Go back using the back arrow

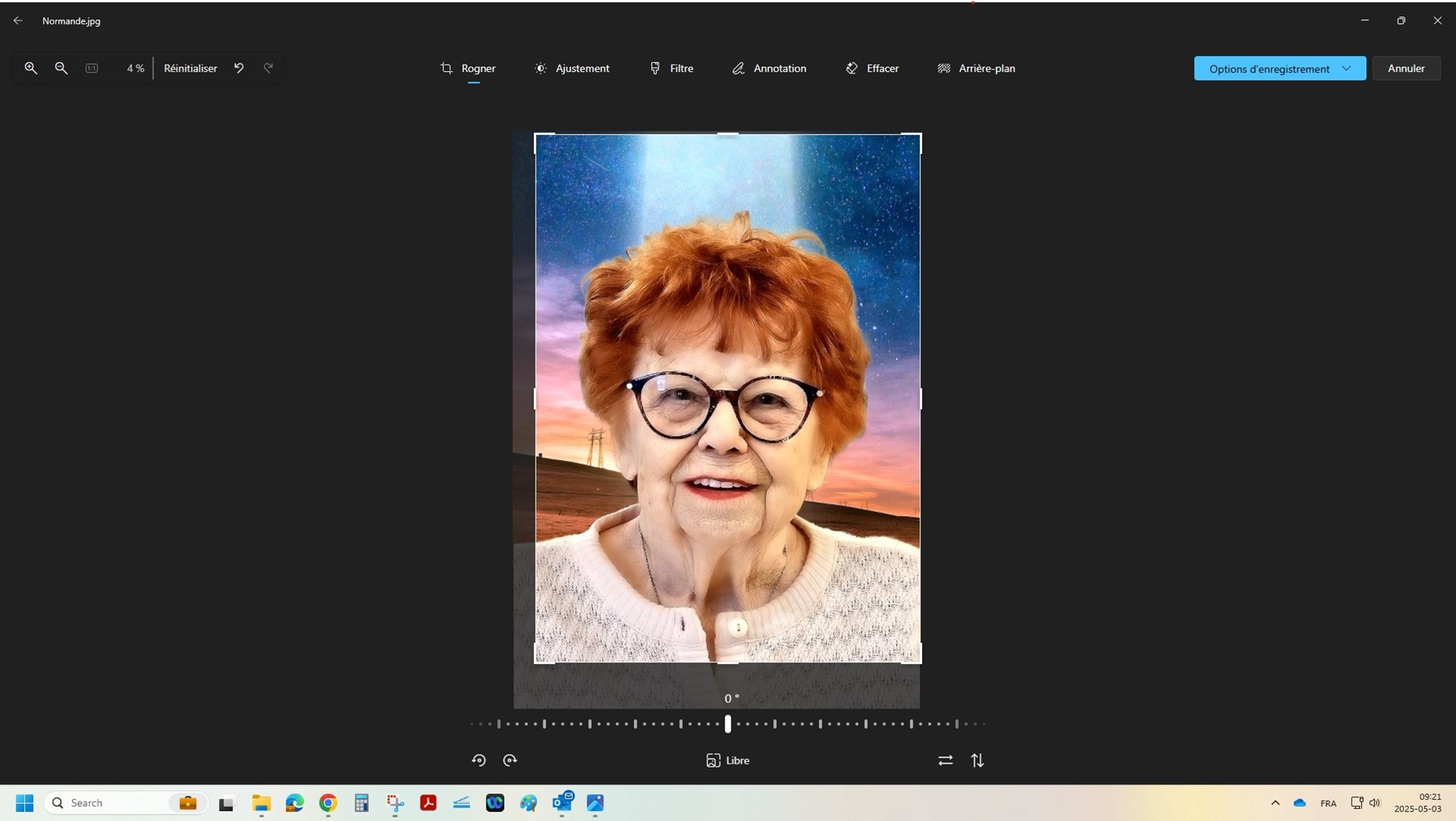coord(18,21)
